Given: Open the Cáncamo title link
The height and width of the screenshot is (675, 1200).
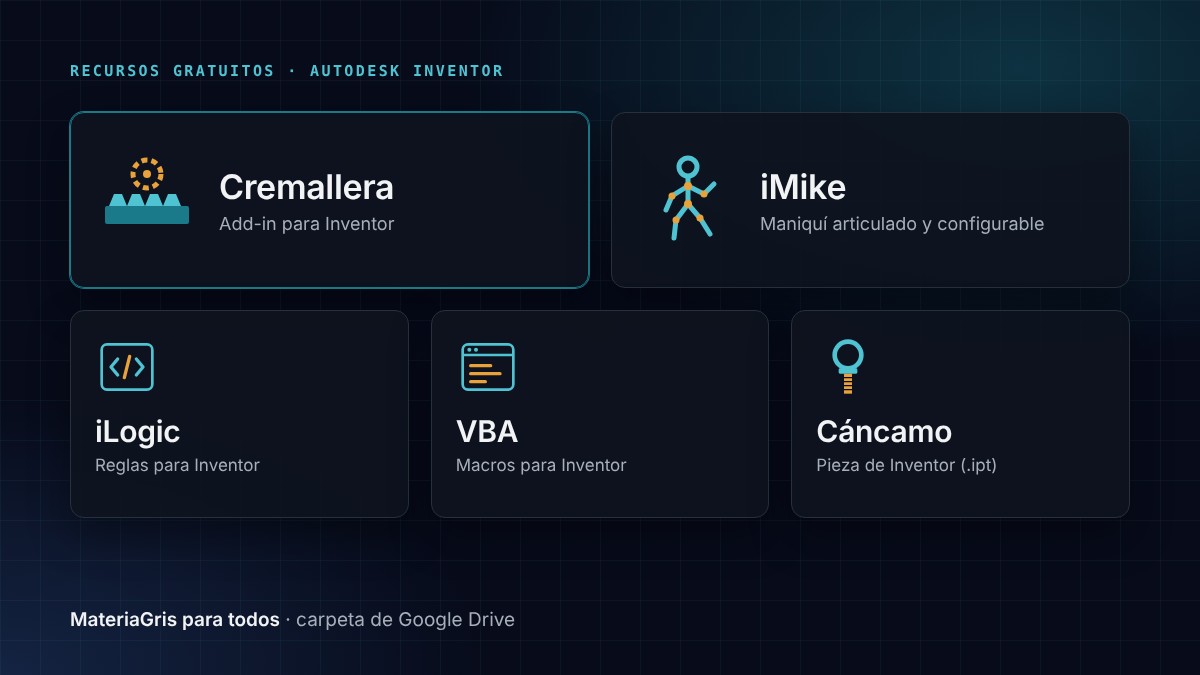Looking at the screenshot, I should (884, 432).
